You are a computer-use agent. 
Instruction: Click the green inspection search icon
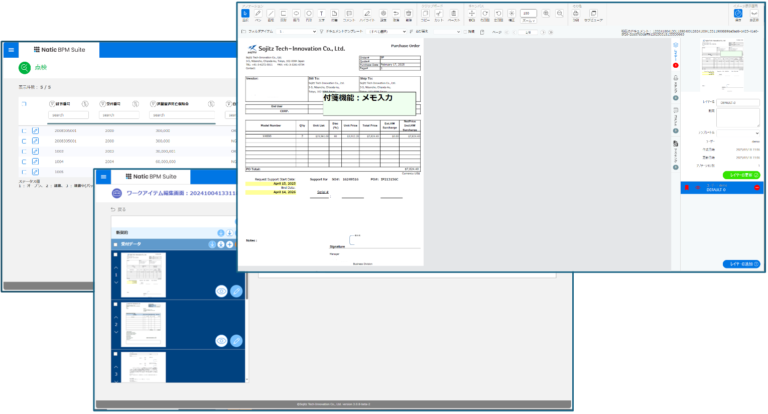pyautogui.click(x=24, y=69)
